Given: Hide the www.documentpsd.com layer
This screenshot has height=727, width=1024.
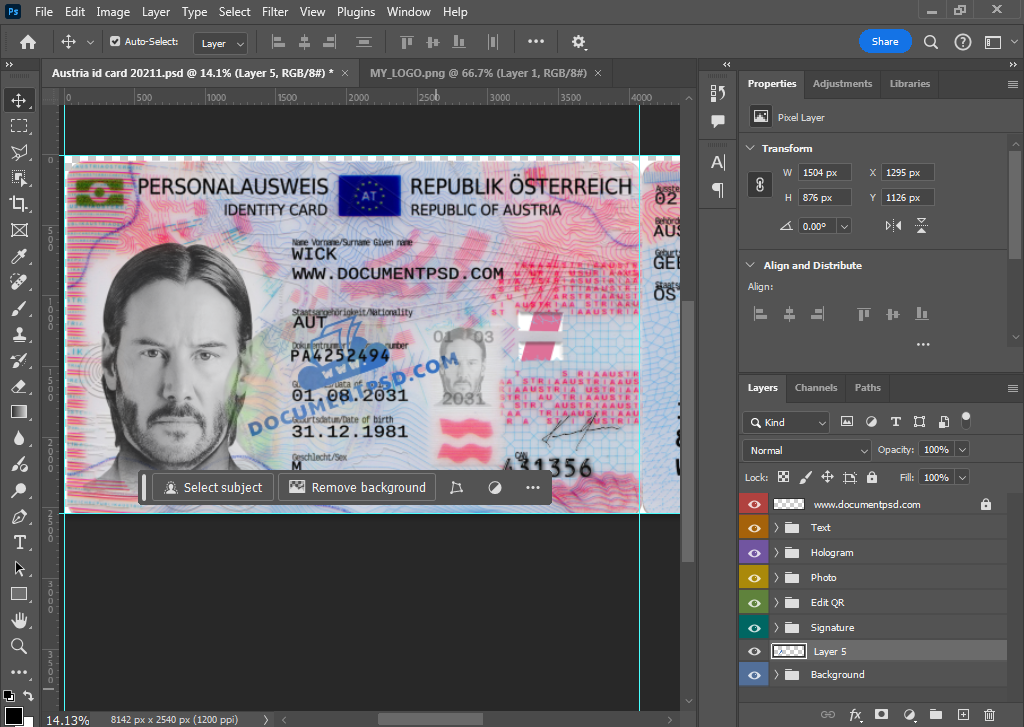Looking at the screenshot, I should [754, 504].
